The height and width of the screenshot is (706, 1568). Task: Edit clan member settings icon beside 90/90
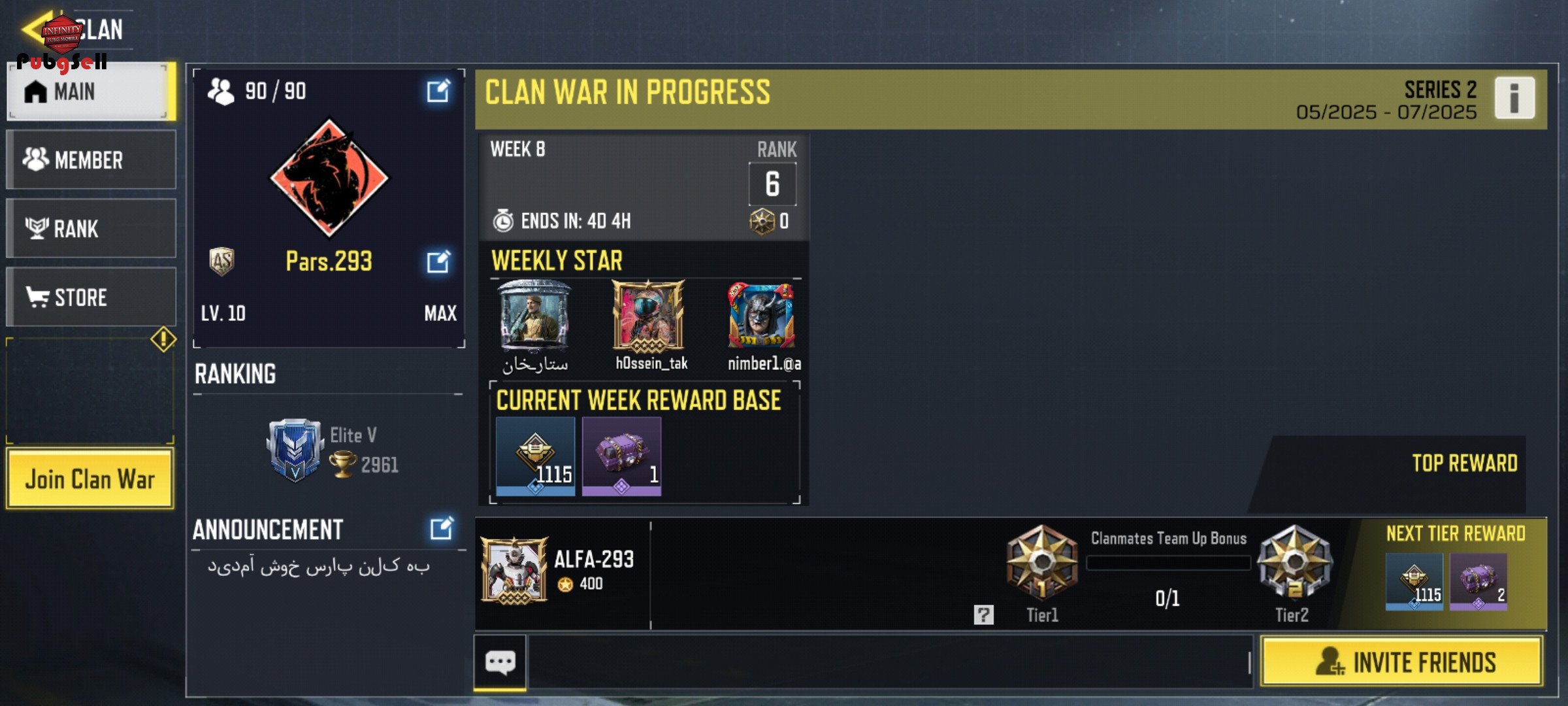click(438, 91)
